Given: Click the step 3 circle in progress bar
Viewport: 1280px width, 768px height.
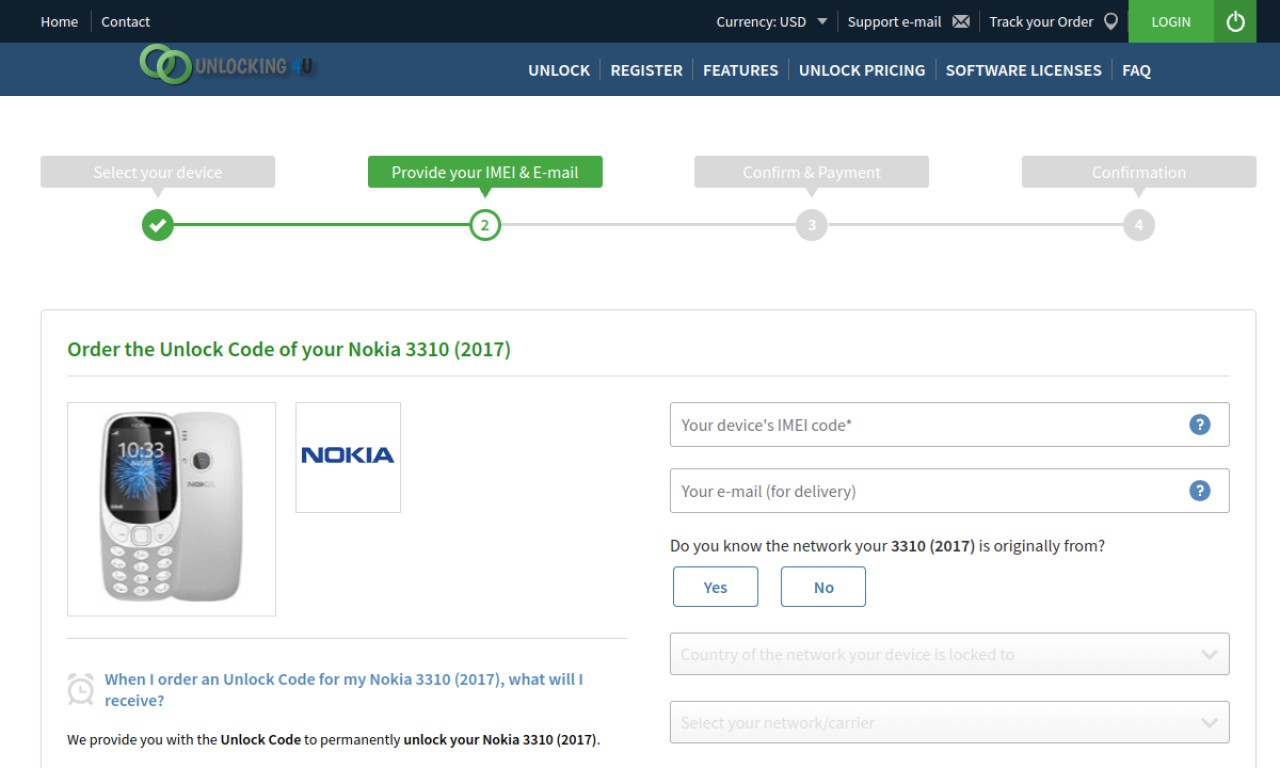Looking at the screenshot, I should tap(812, 225).
